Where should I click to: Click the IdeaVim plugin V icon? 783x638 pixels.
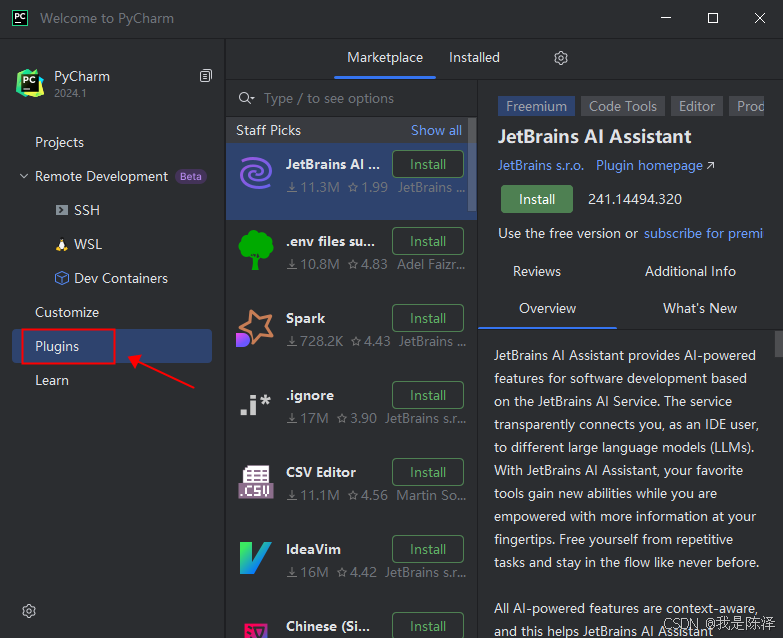tap(256, 558)
